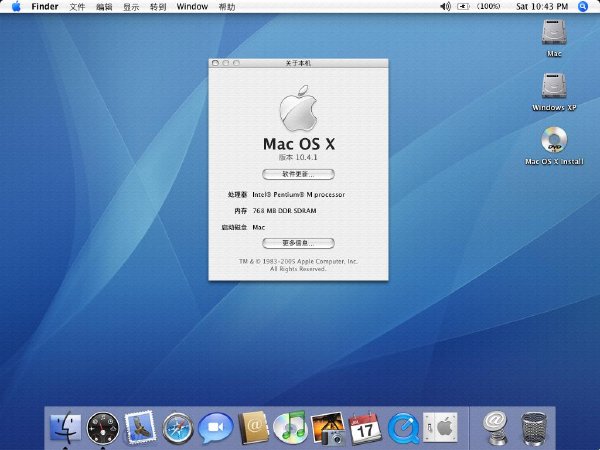Click the Intel Pentium M processor text

299,194
